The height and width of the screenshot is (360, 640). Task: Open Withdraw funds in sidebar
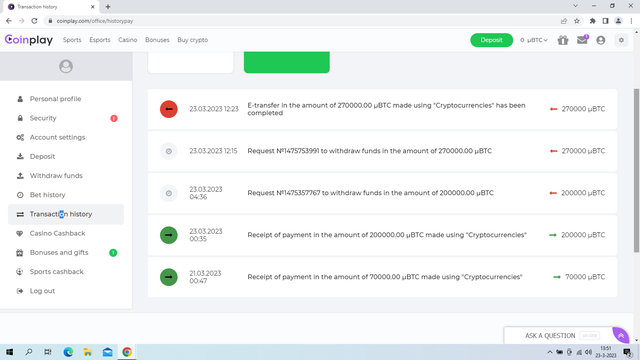pyautogui.click(x=56, y=176)
